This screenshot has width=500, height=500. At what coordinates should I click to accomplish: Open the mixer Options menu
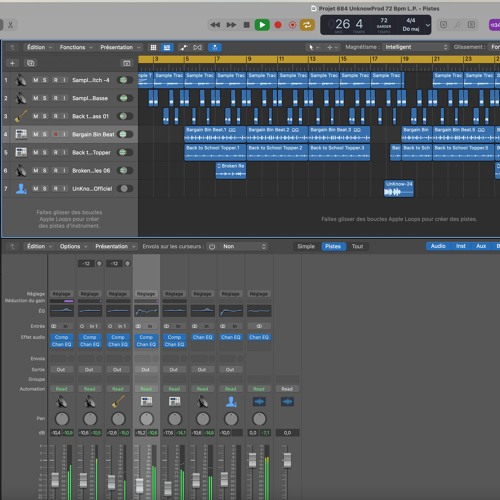tap(73, 246)
